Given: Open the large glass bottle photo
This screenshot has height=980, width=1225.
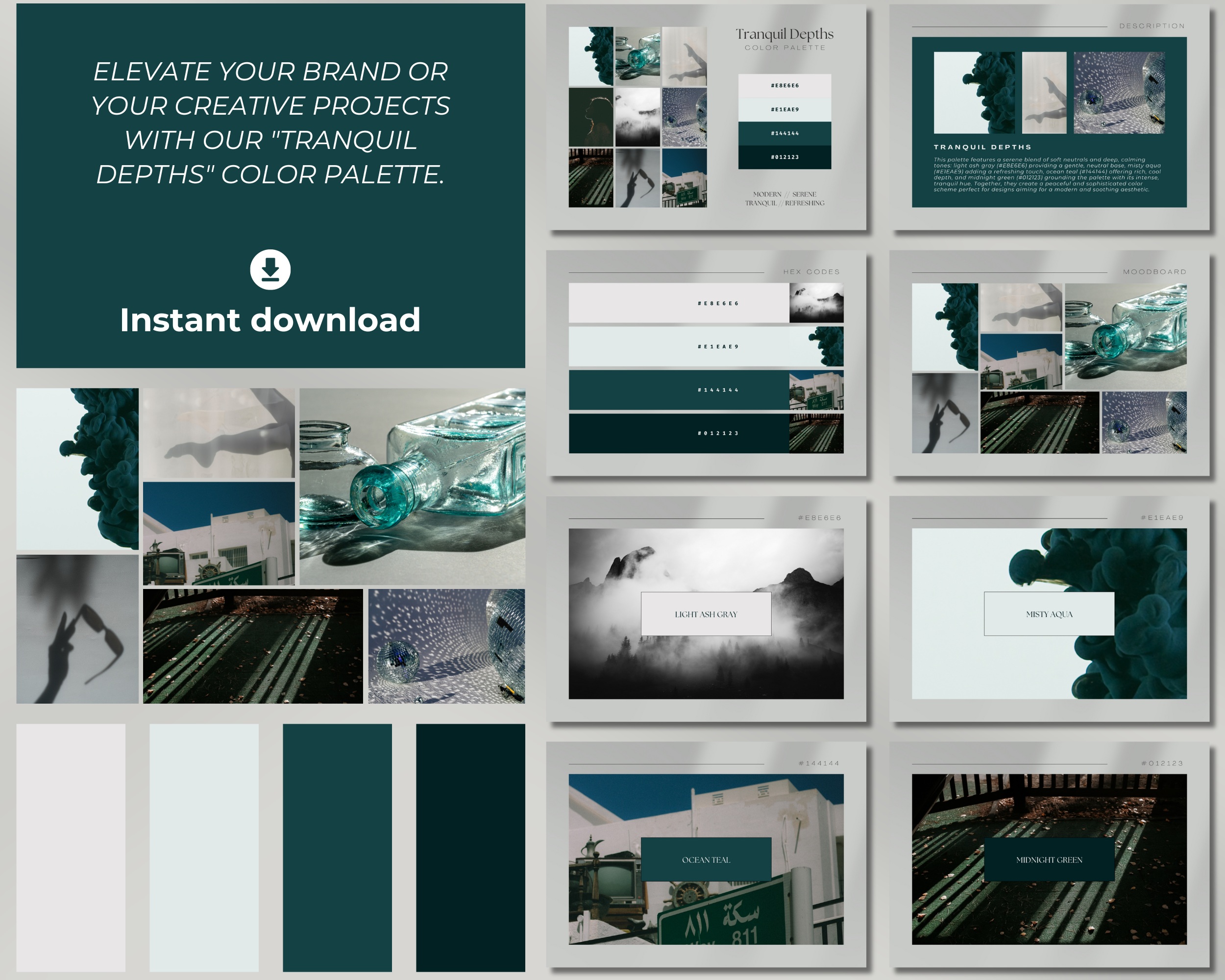Looking at the screenshot, I should click(413, 486).
